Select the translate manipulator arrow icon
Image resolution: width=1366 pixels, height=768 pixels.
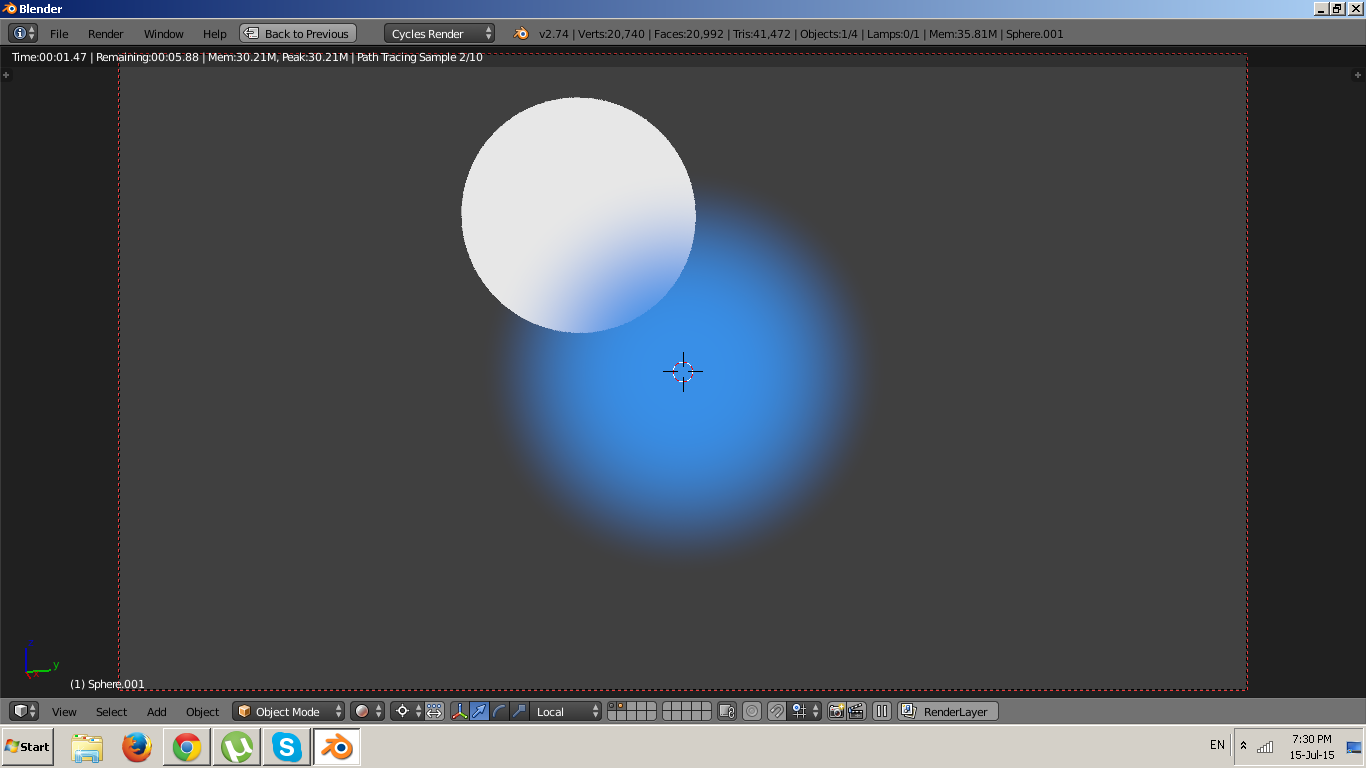click(479, 711)
